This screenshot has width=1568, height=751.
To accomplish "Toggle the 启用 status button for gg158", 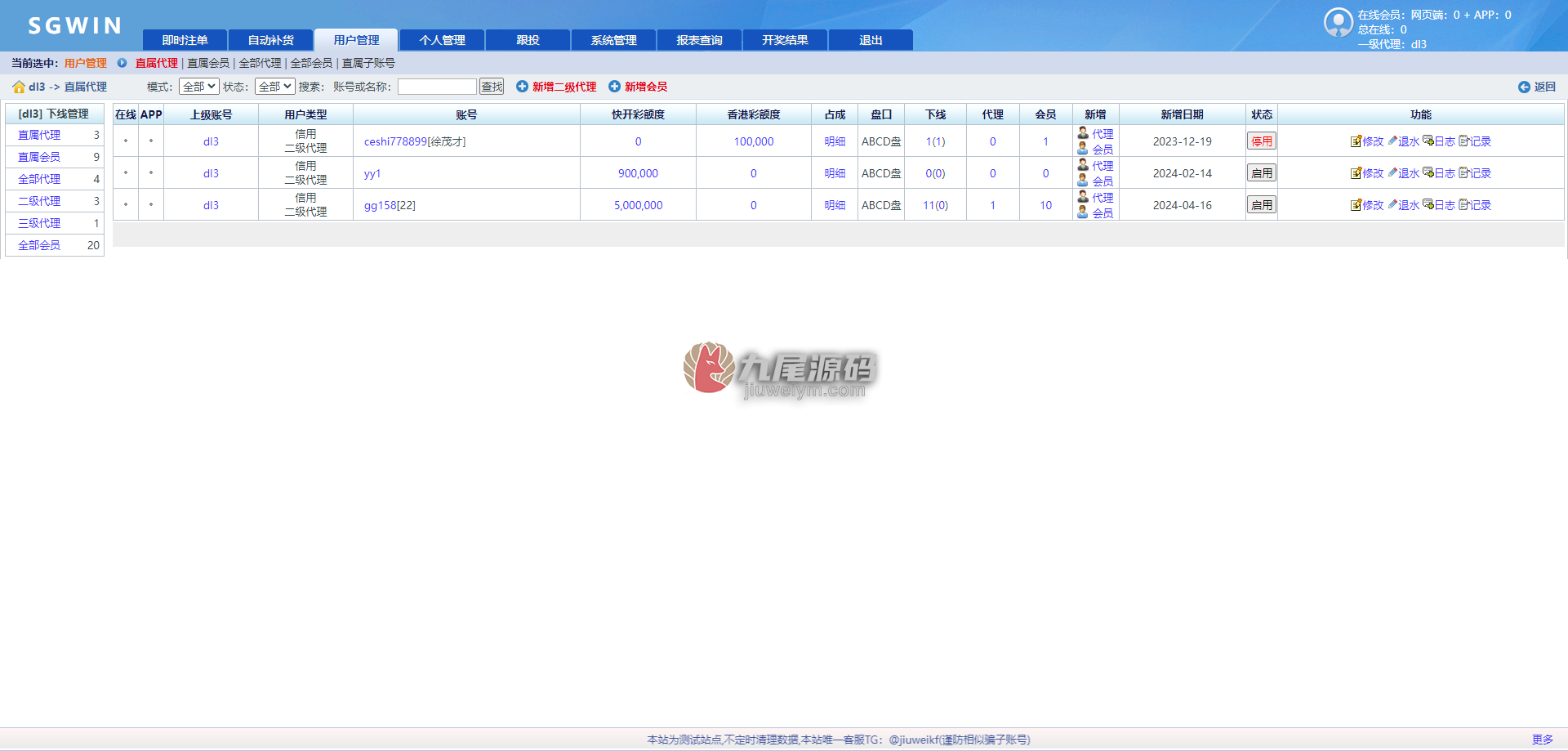I will 1262,205.
